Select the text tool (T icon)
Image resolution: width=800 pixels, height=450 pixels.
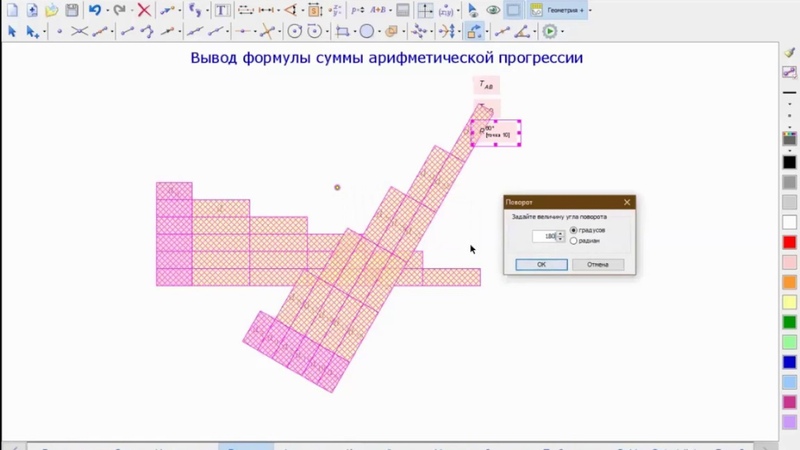coord(221,10)
